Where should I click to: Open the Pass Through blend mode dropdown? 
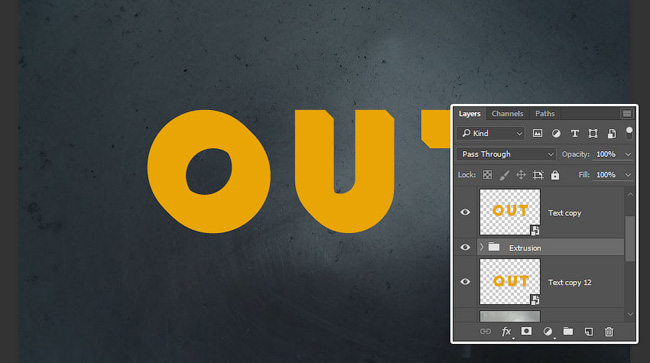[x=506, y=154]
